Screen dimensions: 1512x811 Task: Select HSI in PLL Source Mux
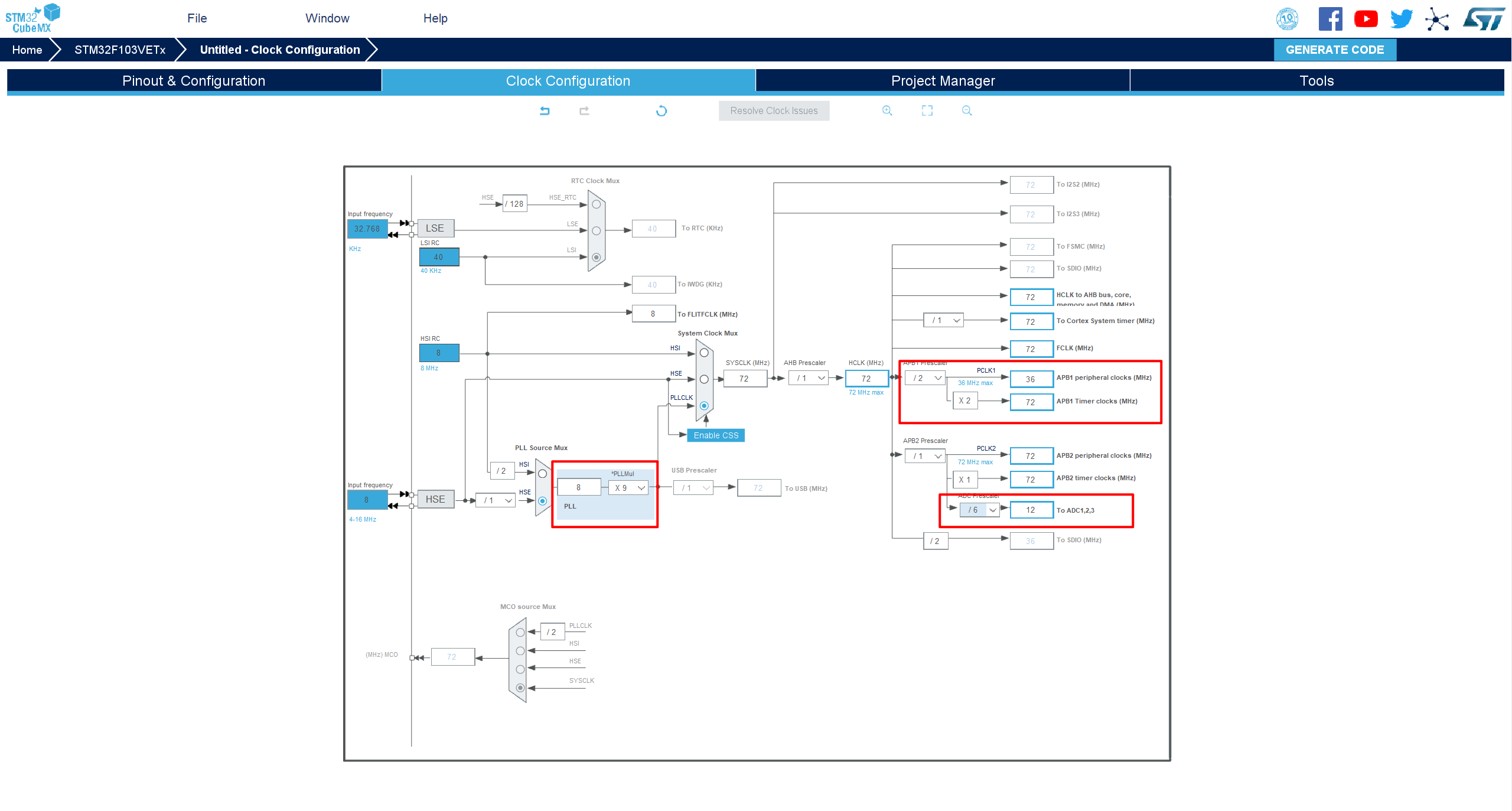tap(542, 474)
